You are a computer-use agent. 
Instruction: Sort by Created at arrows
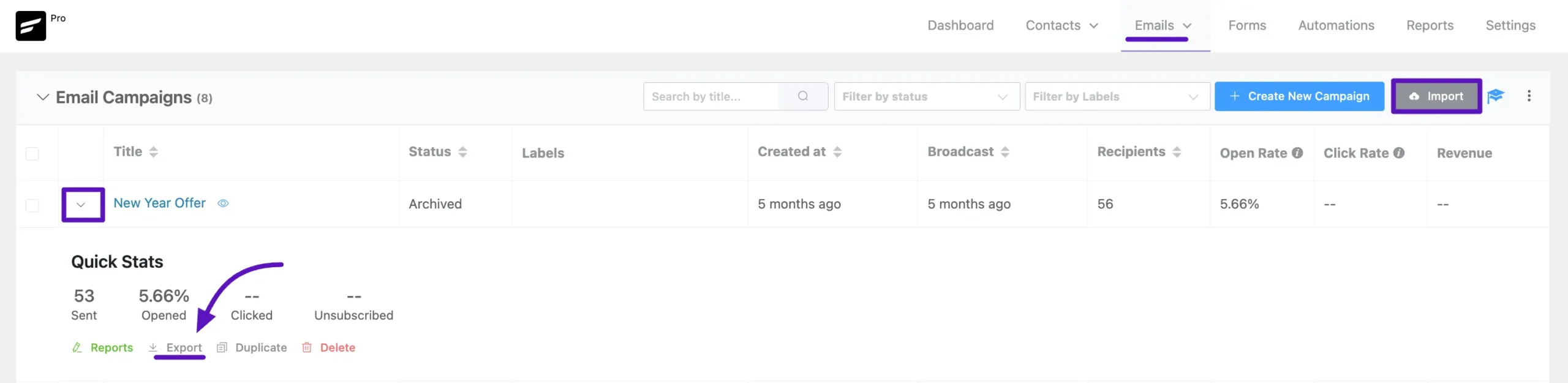click(837, 152)
